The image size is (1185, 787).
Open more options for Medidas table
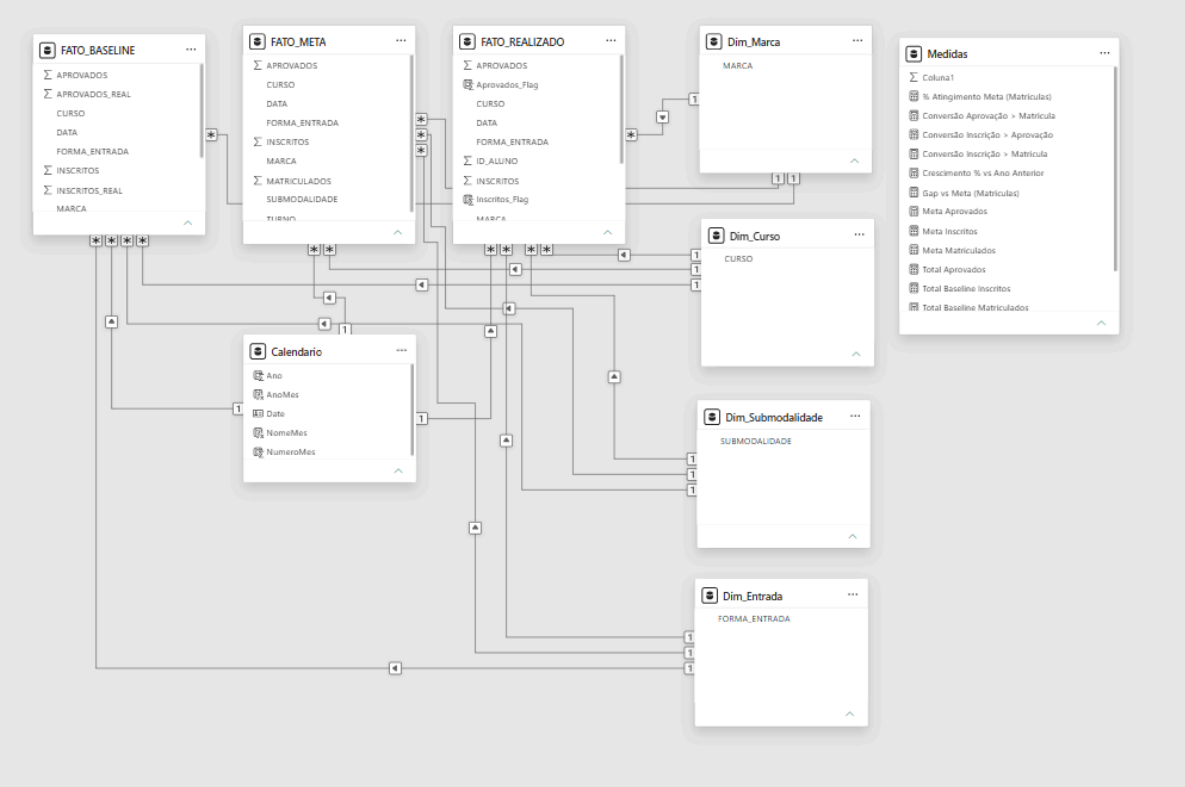click(x=1105, y=53)
